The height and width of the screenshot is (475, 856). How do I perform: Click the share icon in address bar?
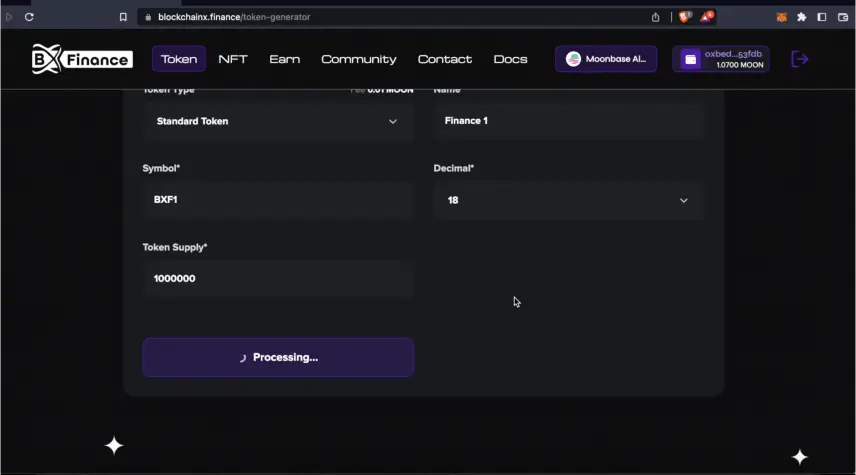click(x=656, y=17)
